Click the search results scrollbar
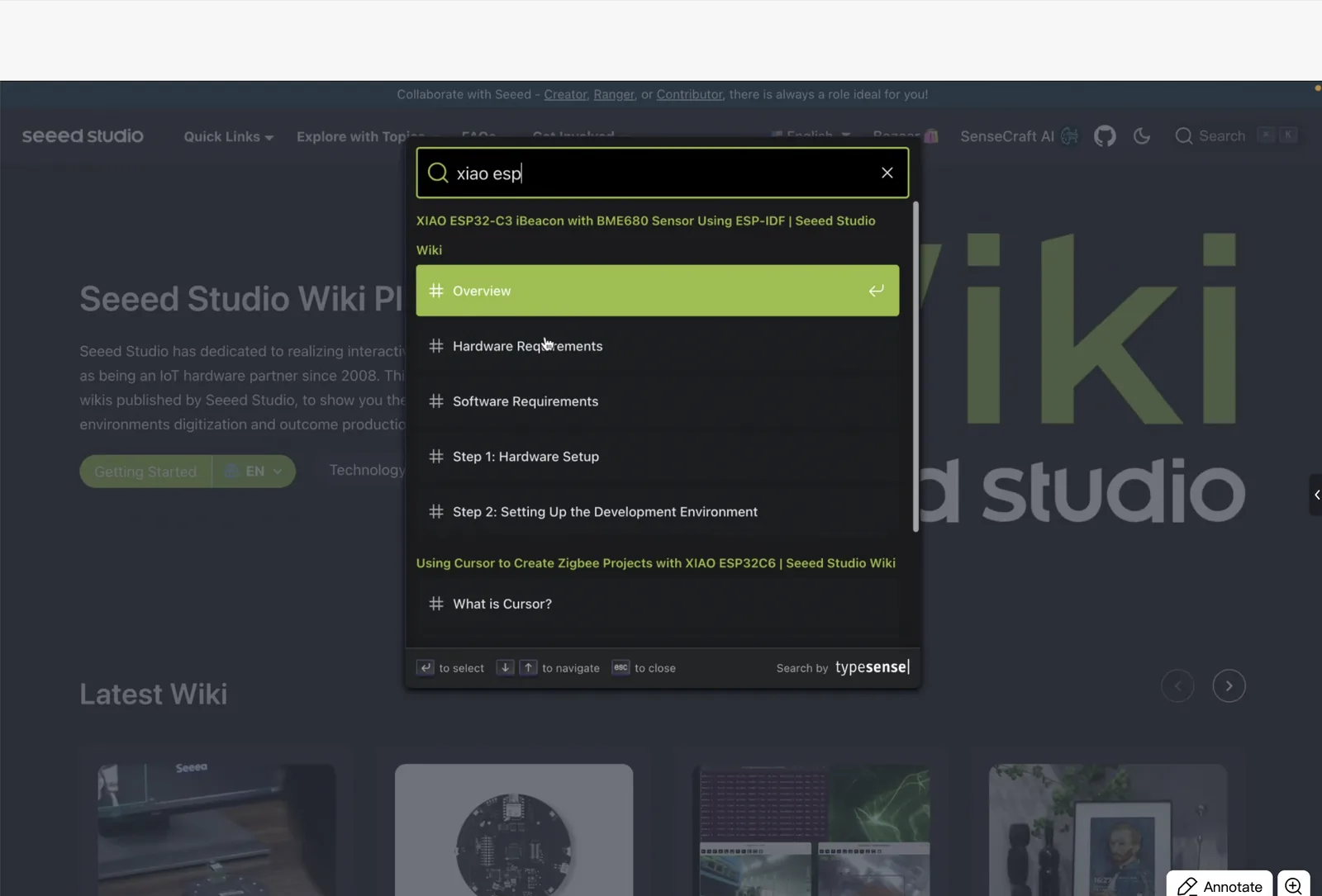This screenshot has width=1322, height=896. tap(915, 367)
